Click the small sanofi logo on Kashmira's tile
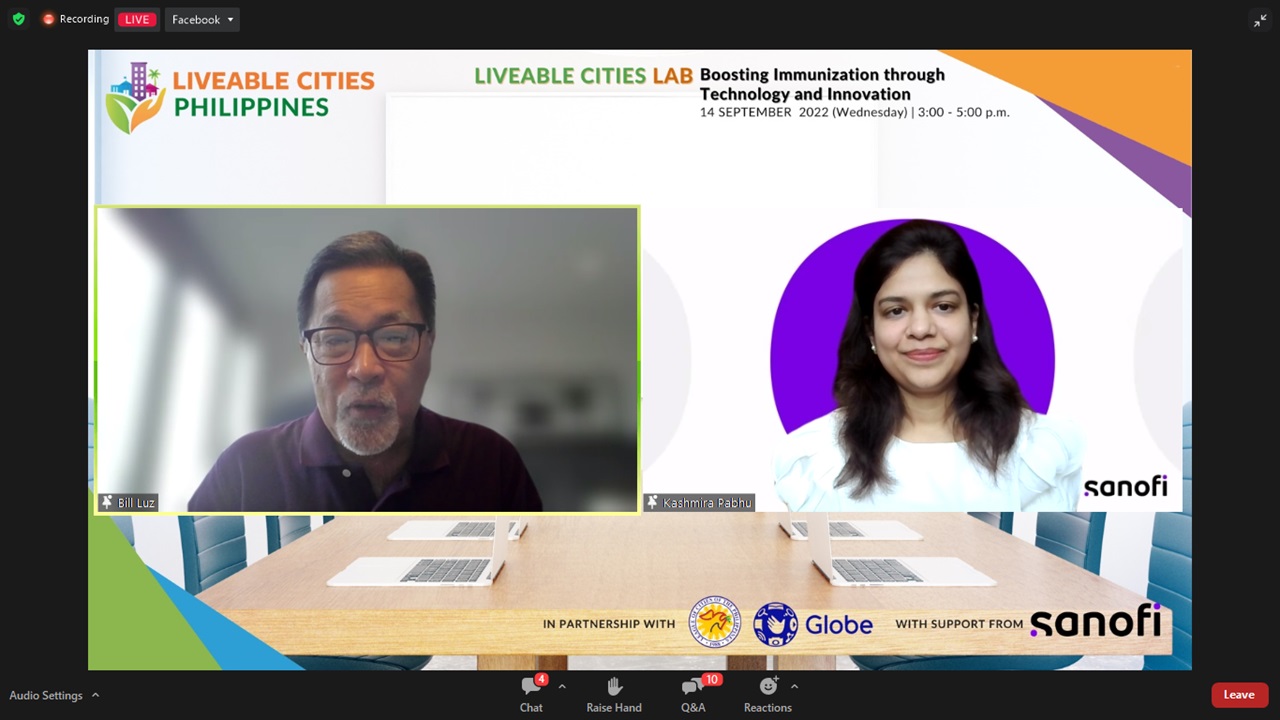This screenshot has width=1280, height=720. coord(1125,486)
